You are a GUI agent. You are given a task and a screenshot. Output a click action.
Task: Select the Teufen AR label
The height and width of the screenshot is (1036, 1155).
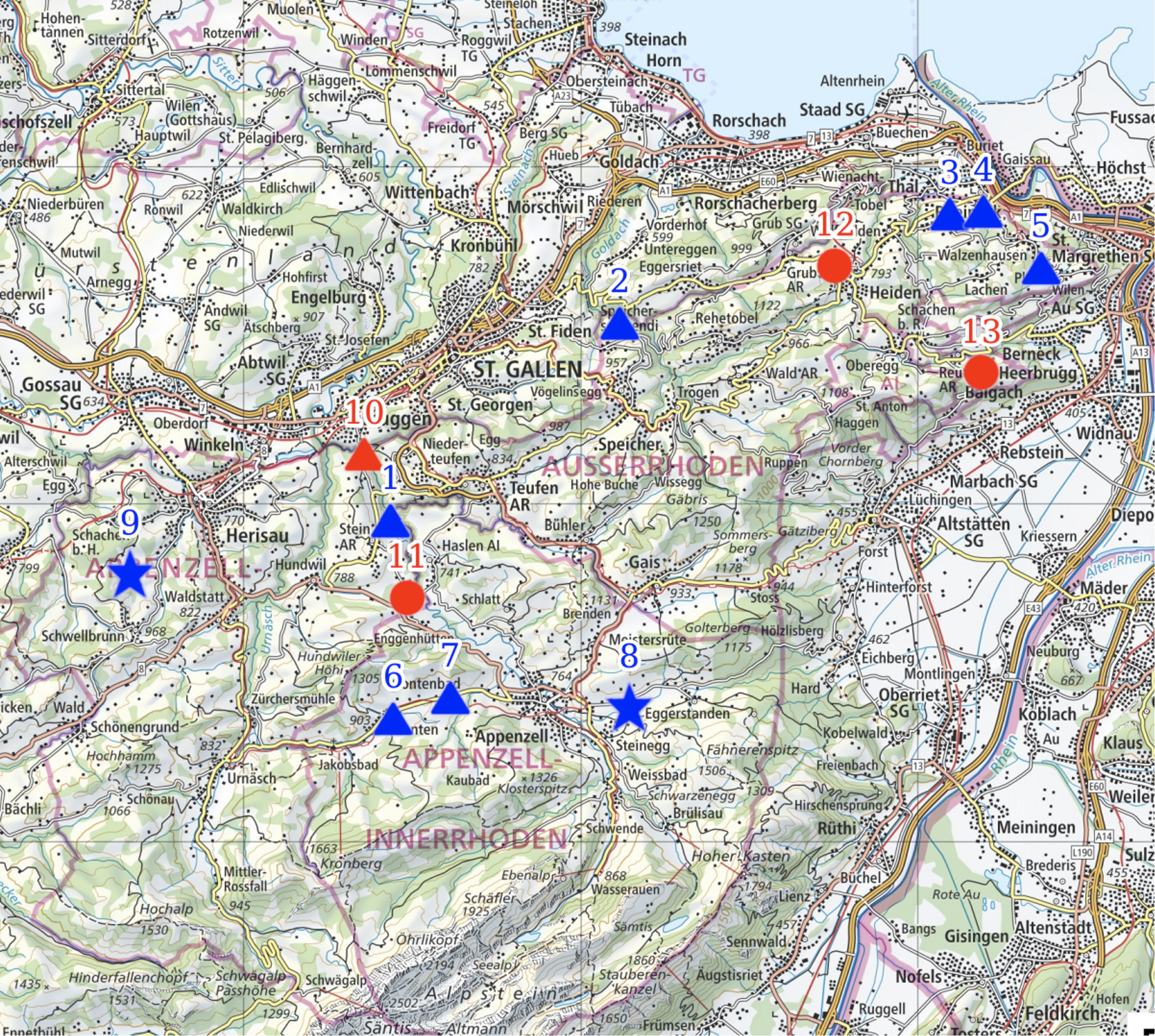click(534, 496)
